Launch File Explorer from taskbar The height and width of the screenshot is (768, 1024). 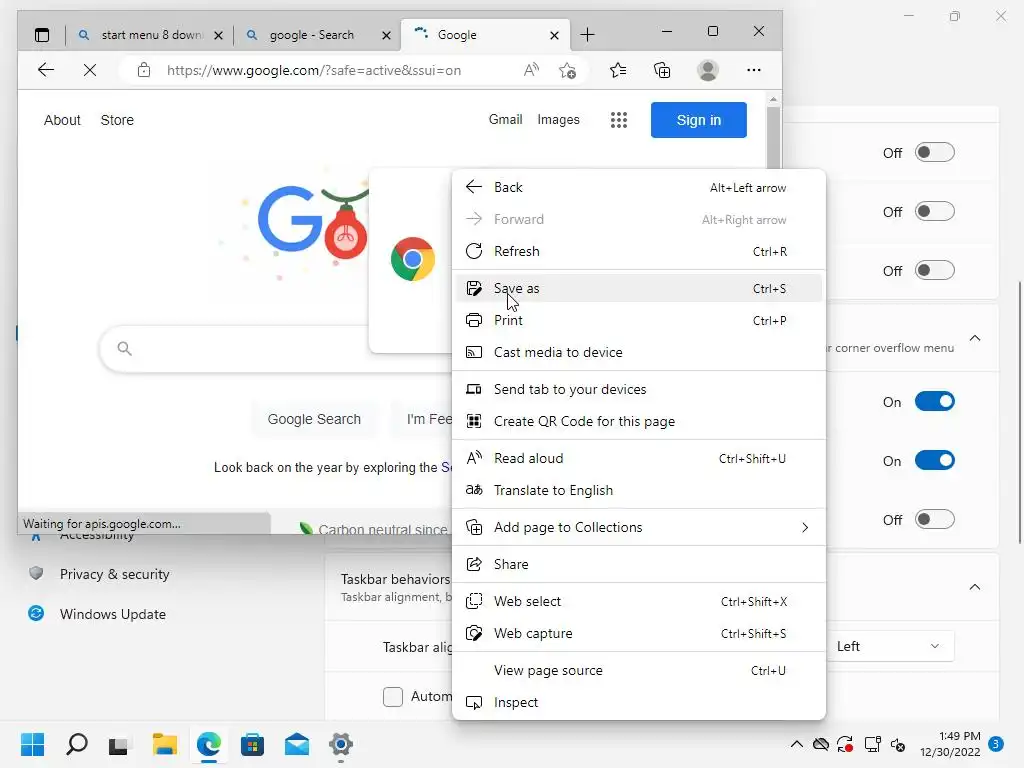(x=165, y=744)
